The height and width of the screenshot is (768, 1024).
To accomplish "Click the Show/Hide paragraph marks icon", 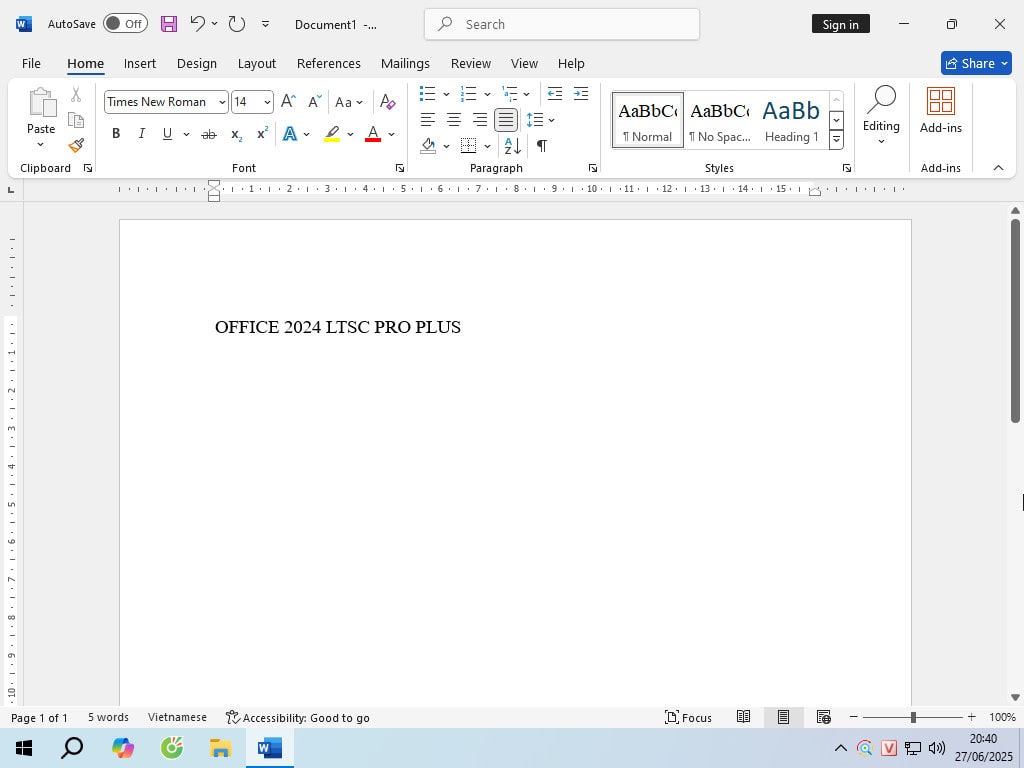I will [x=541, y=146].
